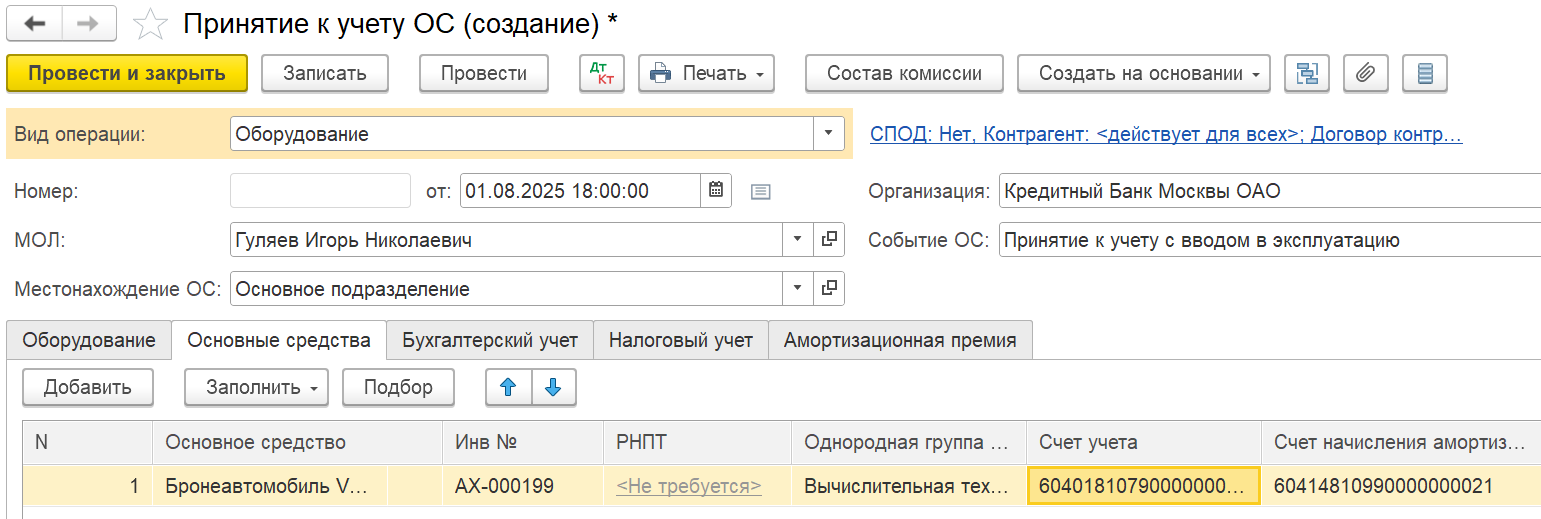
Task: Click the Провести и закрыть button
Action: pyautogui.click(x=127, y=73)
